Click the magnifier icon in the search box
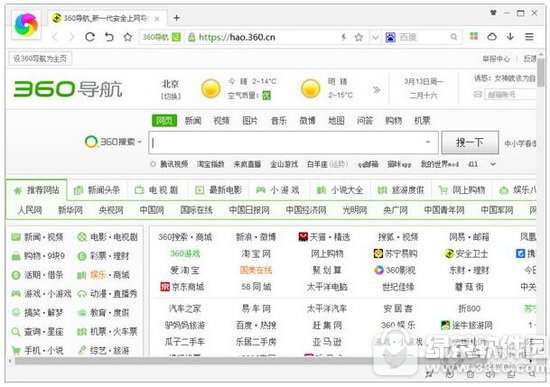Screen dimensions: 550x387 454,37
